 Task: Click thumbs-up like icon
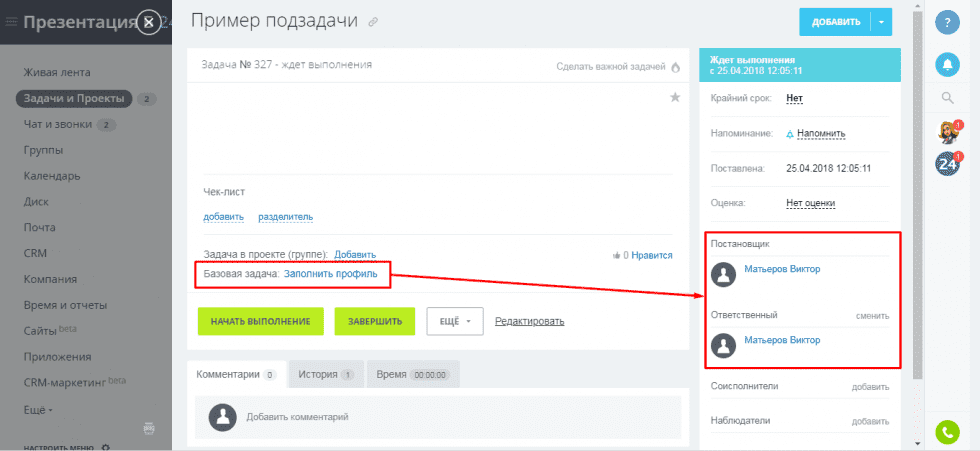(616, 255)
